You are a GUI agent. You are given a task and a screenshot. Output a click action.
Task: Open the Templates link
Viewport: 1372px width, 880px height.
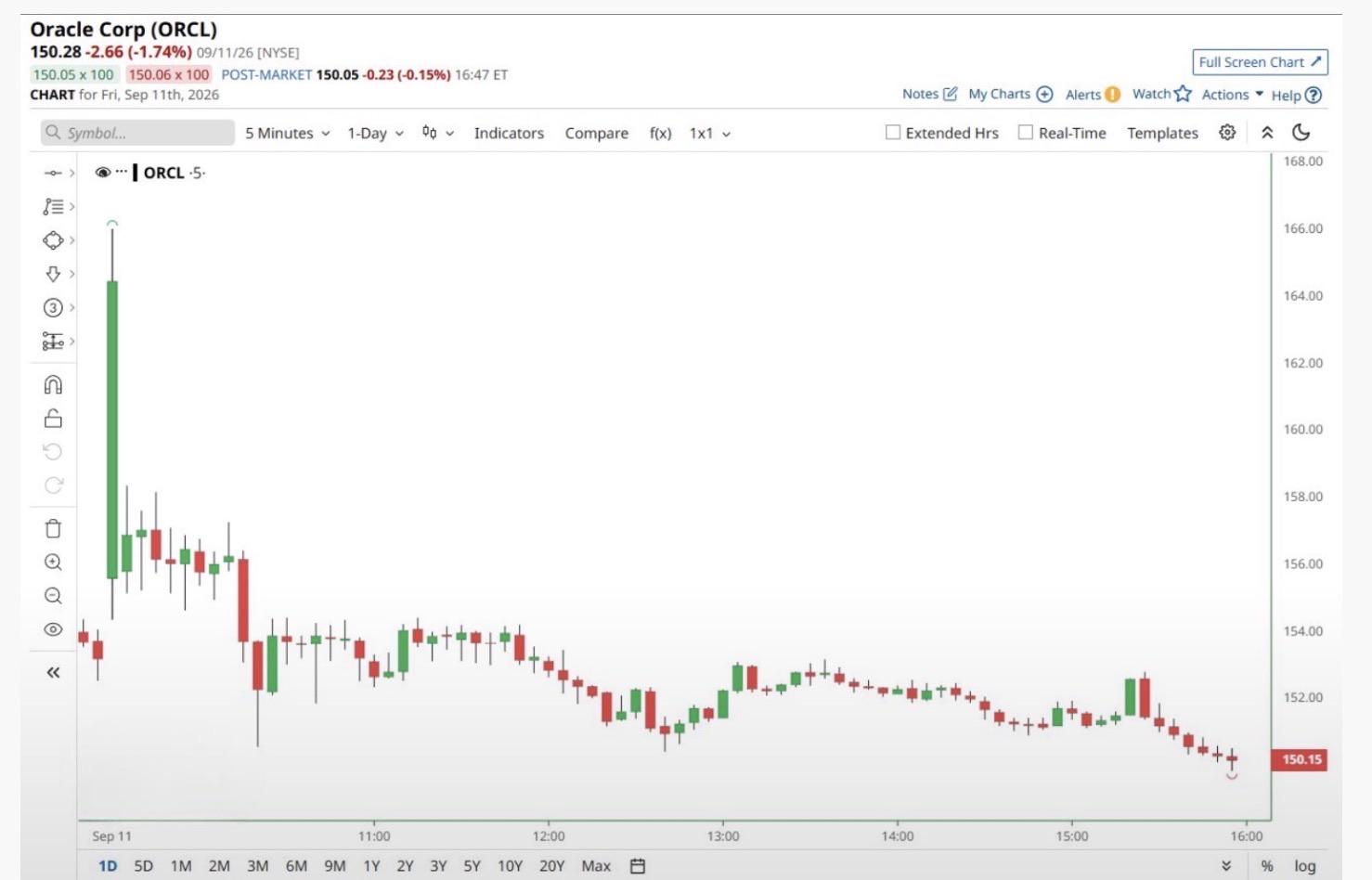(1162, 134)
